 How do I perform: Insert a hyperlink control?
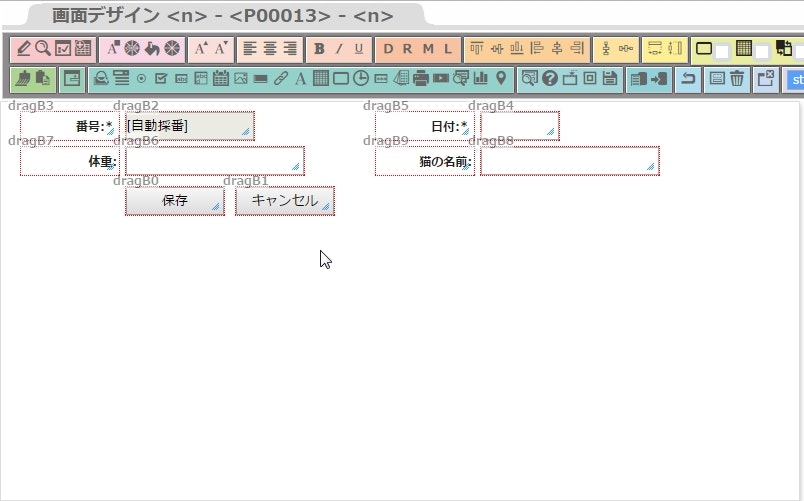coord(281,79)
